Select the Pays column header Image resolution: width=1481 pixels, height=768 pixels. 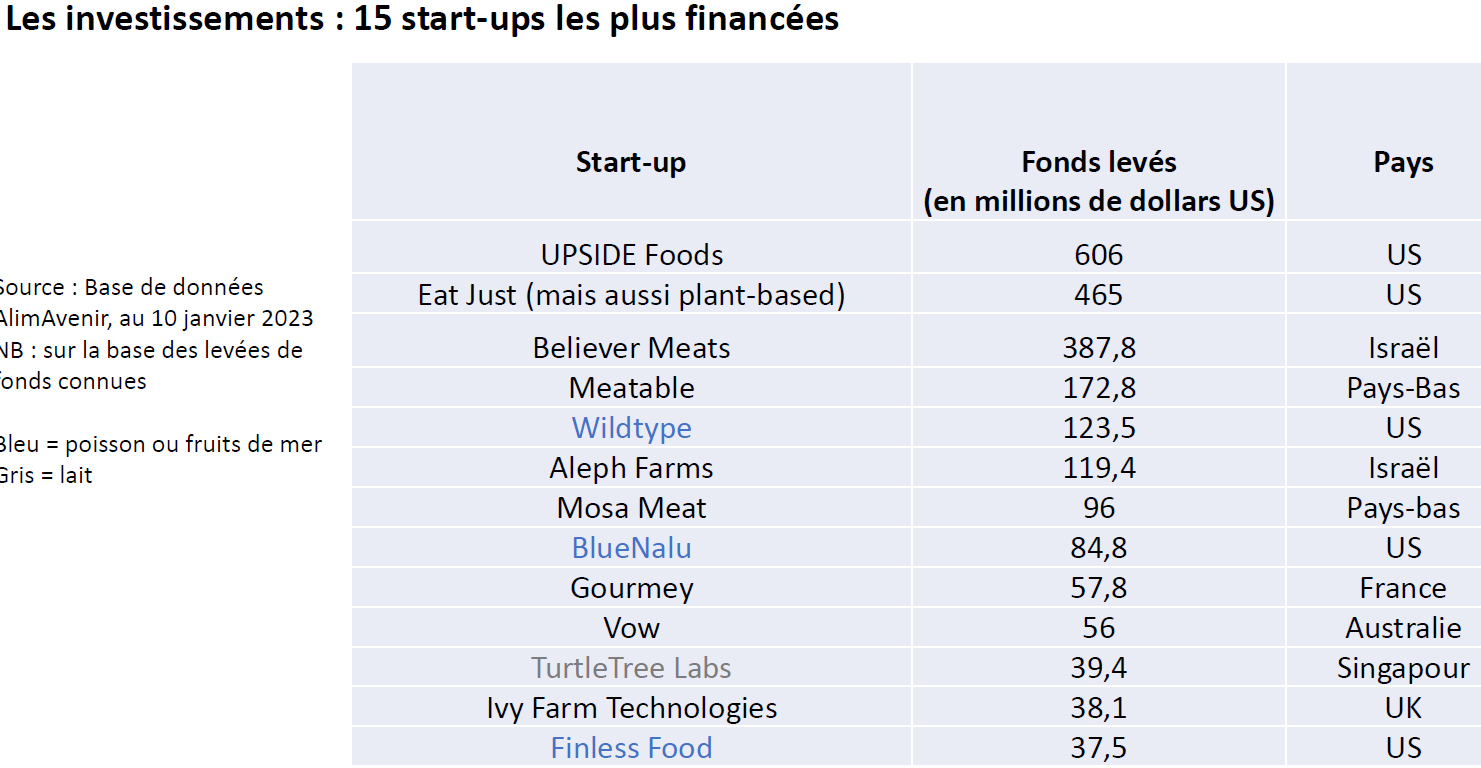pos(1403,163)
